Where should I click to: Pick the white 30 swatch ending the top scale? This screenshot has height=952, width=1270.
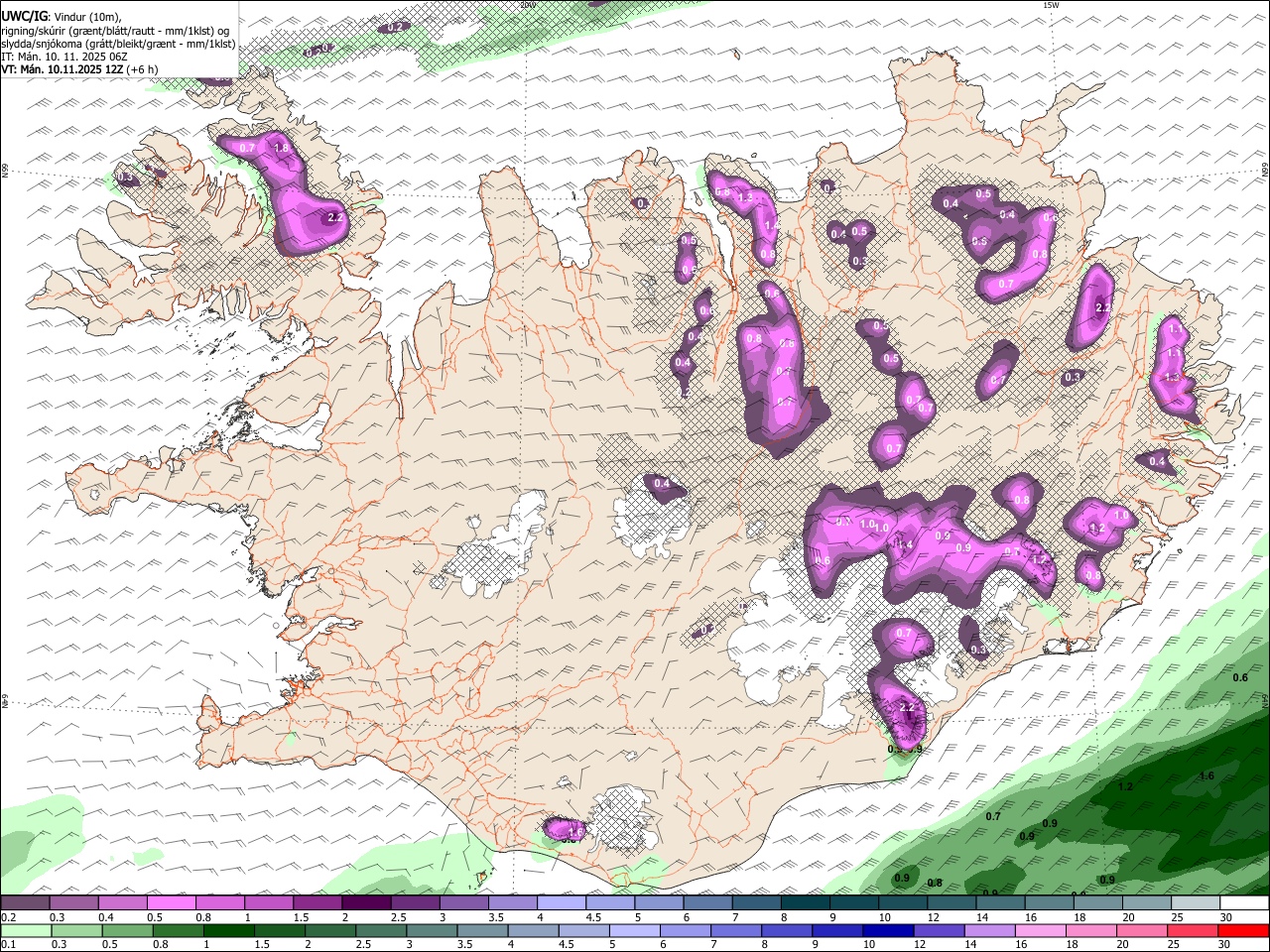coord(1245,903)
